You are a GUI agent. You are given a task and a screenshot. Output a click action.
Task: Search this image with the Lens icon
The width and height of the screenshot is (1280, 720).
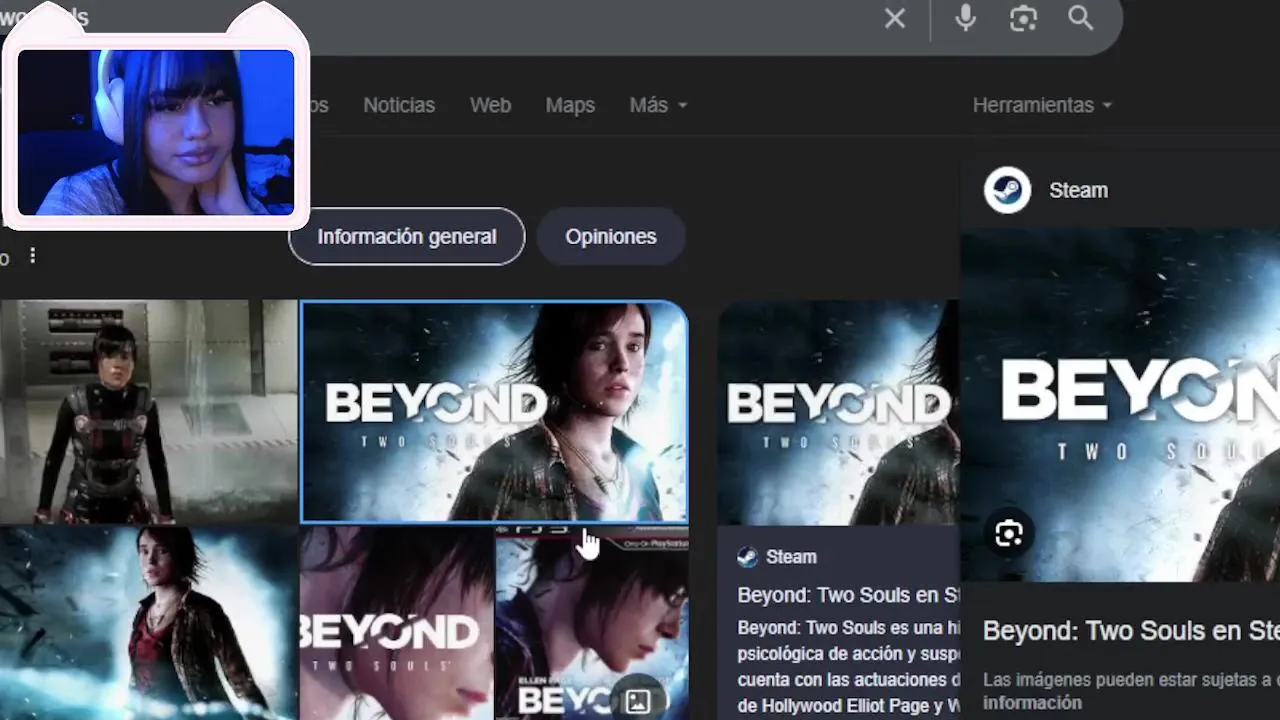[x=1008, y=534]
